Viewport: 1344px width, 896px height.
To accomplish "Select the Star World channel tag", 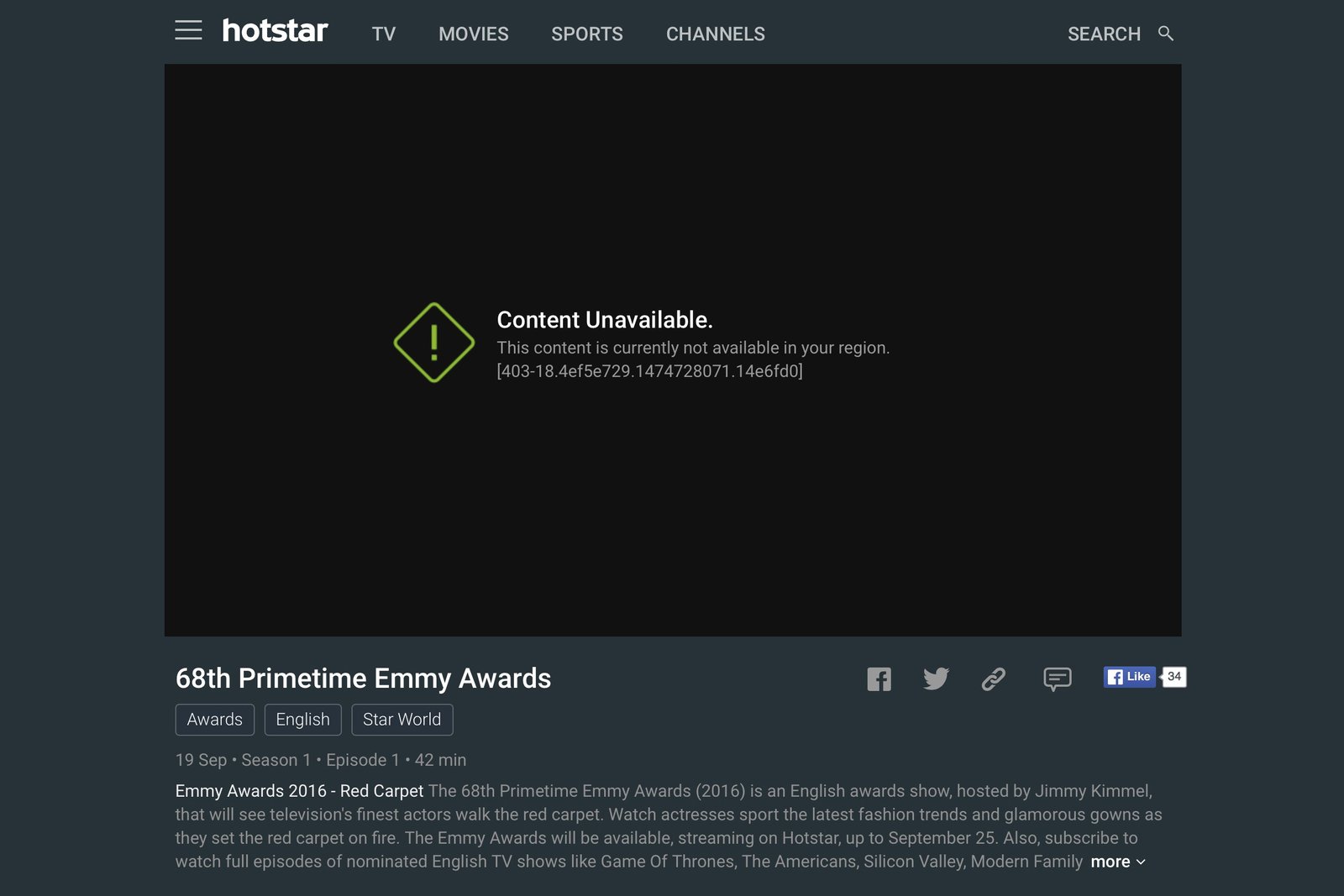I will tap(402, 720).
